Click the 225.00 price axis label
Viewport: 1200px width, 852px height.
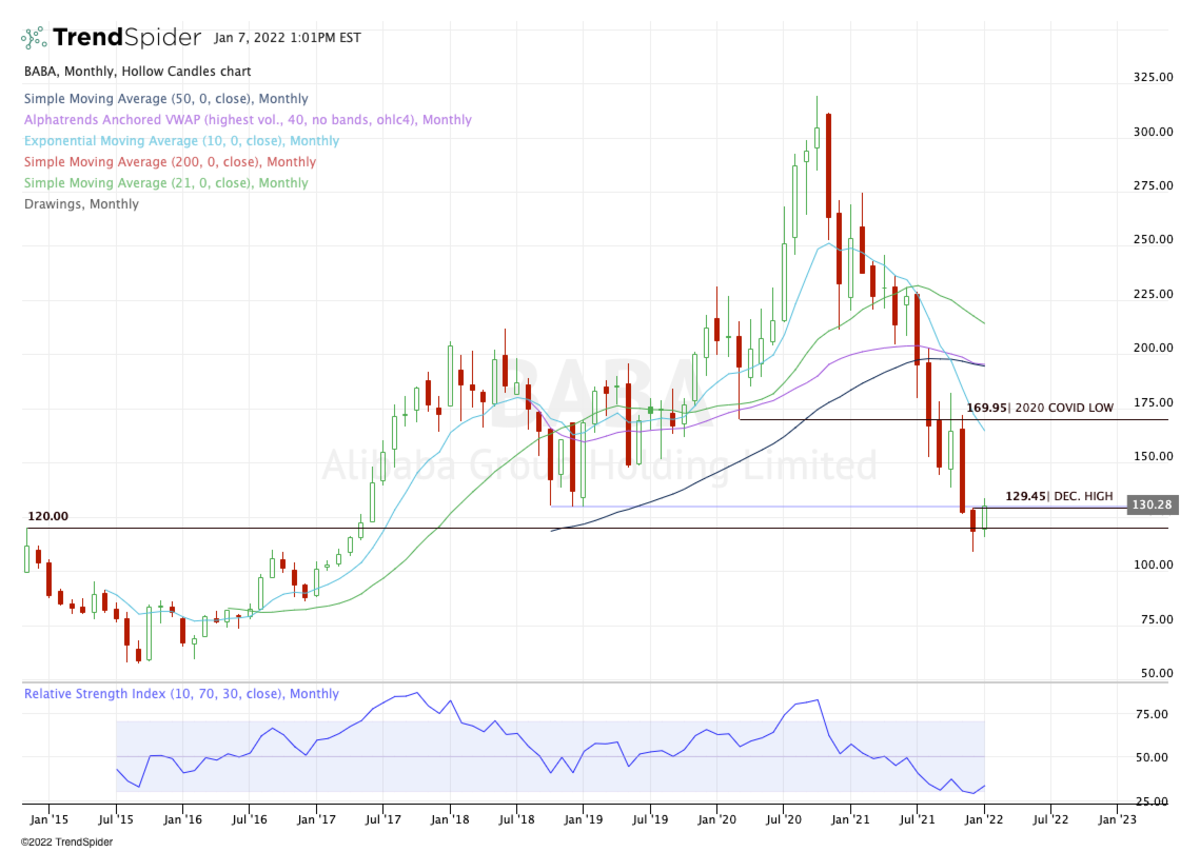coord(1151,294)
